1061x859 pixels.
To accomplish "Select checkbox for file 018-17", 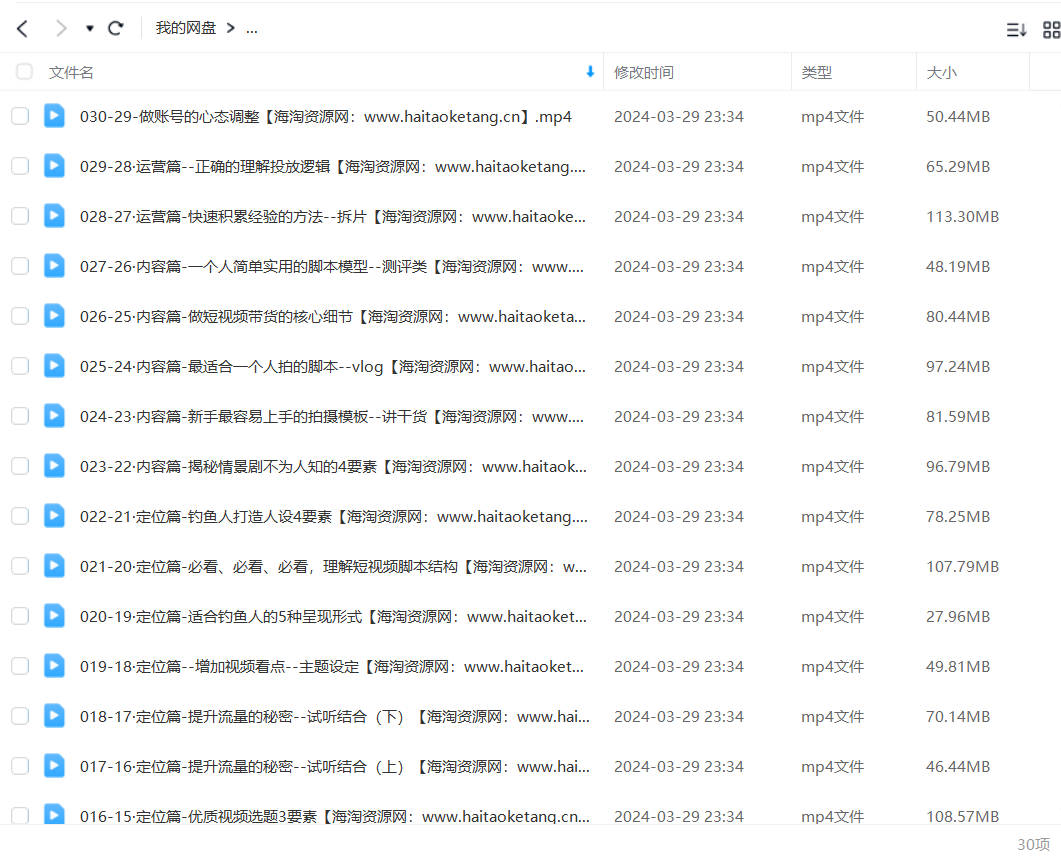I will (x=20, y=716).
